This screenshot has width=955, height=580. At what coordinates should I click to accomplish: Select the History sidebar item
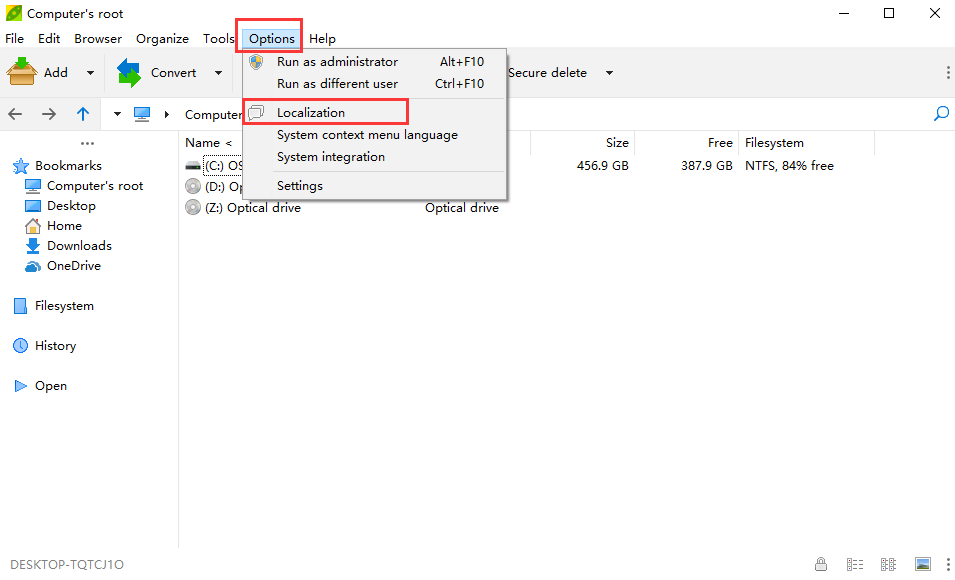[x=55, y=346]
